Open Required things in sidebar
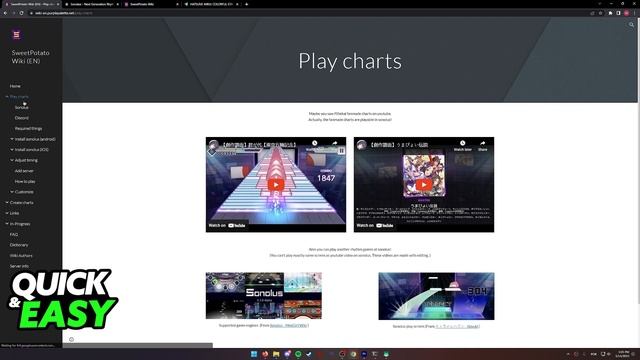This screenshot has width=640, height=360. (x=28, y=129)
